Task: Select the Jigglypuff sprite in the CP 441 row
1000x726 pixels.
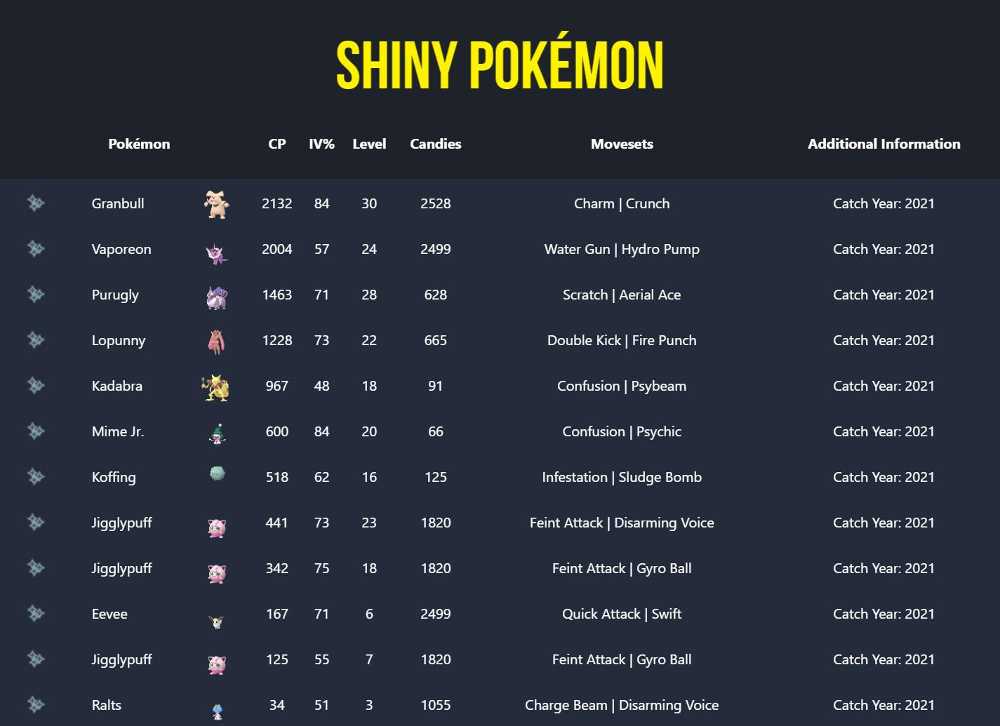Action: pos(217,528)
